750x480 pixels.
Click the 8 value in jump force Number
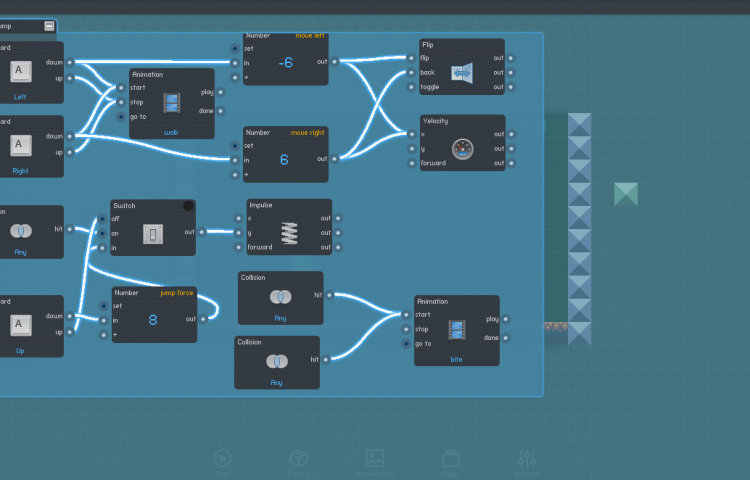[153, 320]
